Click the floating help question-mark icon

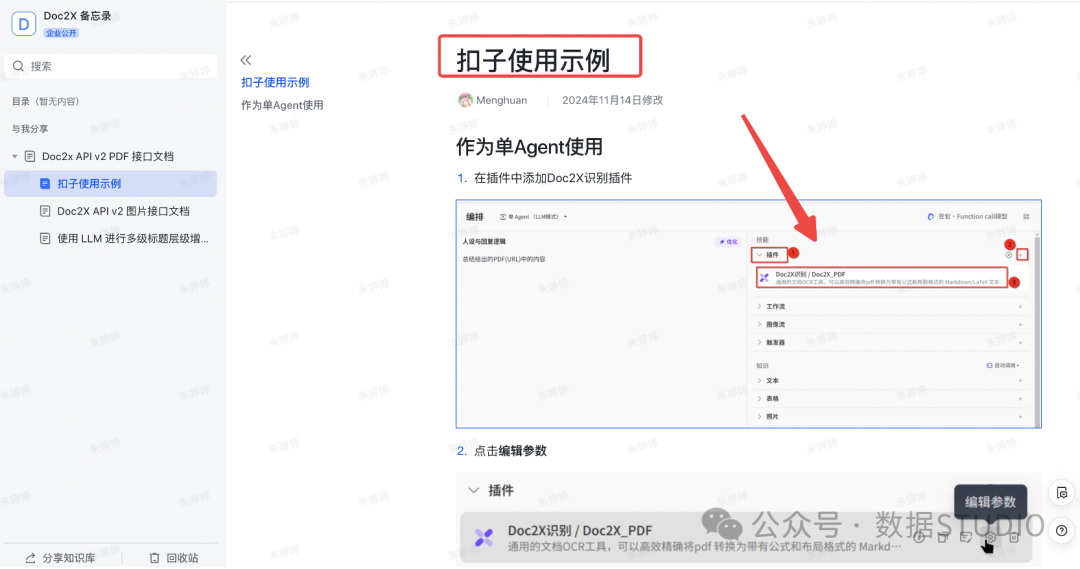[1061, 531]
